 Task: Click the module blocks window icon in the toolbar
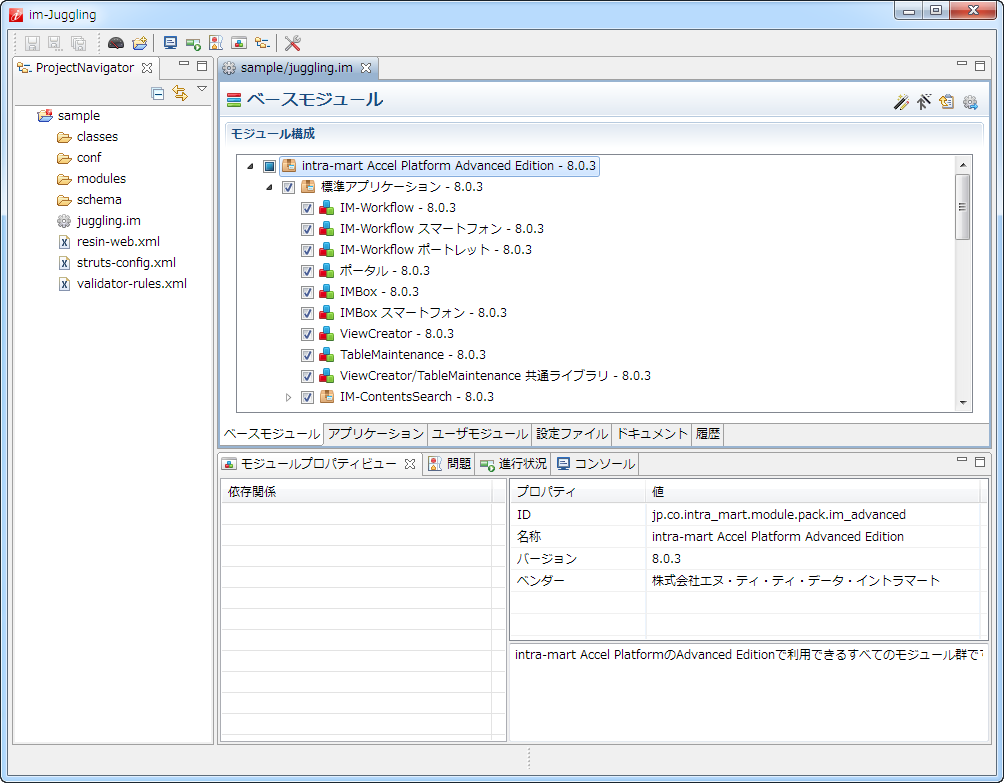click(x=239, y=43)
